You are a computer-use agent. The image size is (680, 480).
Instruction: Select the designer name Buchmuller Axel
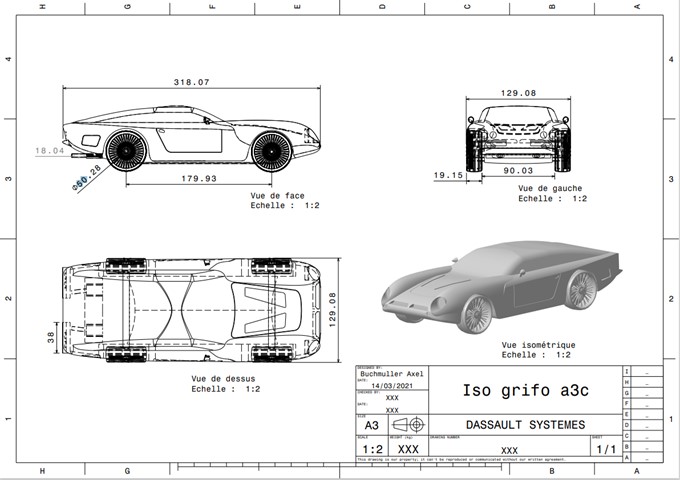(391, 374)
